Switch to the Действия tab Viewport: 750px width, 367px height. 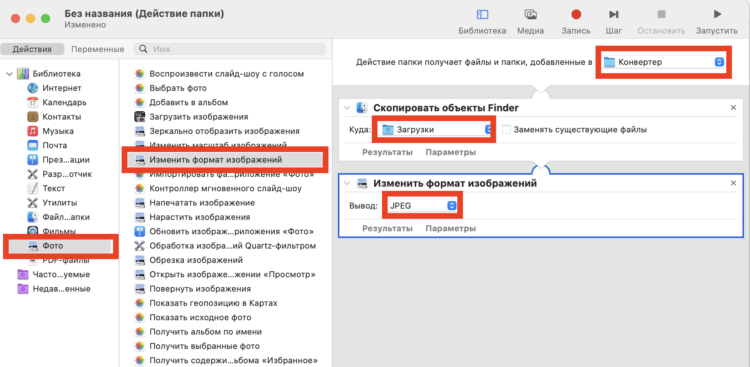32,49
